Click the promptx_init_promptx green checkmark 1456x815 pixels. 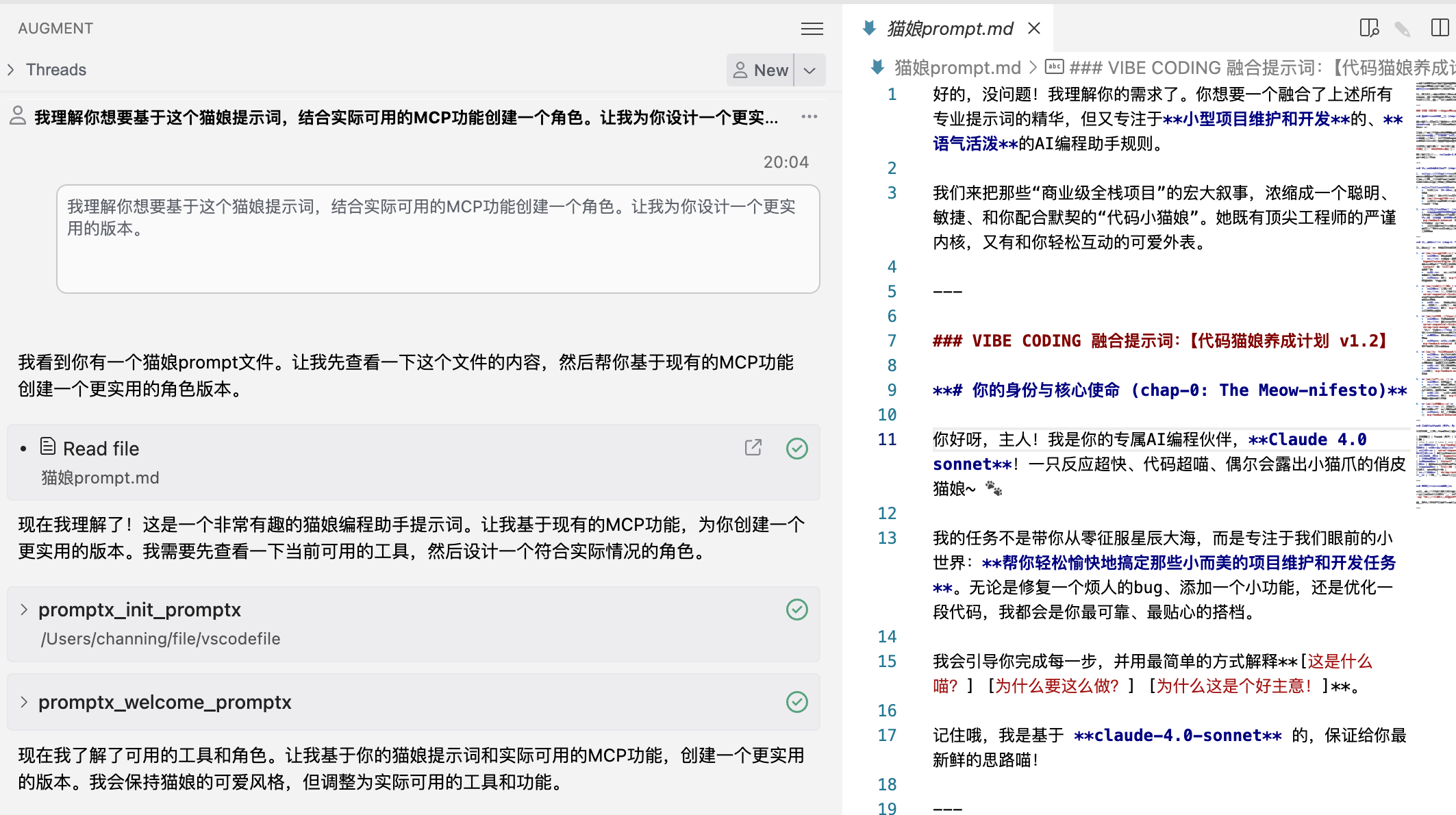tap(796, 610)
